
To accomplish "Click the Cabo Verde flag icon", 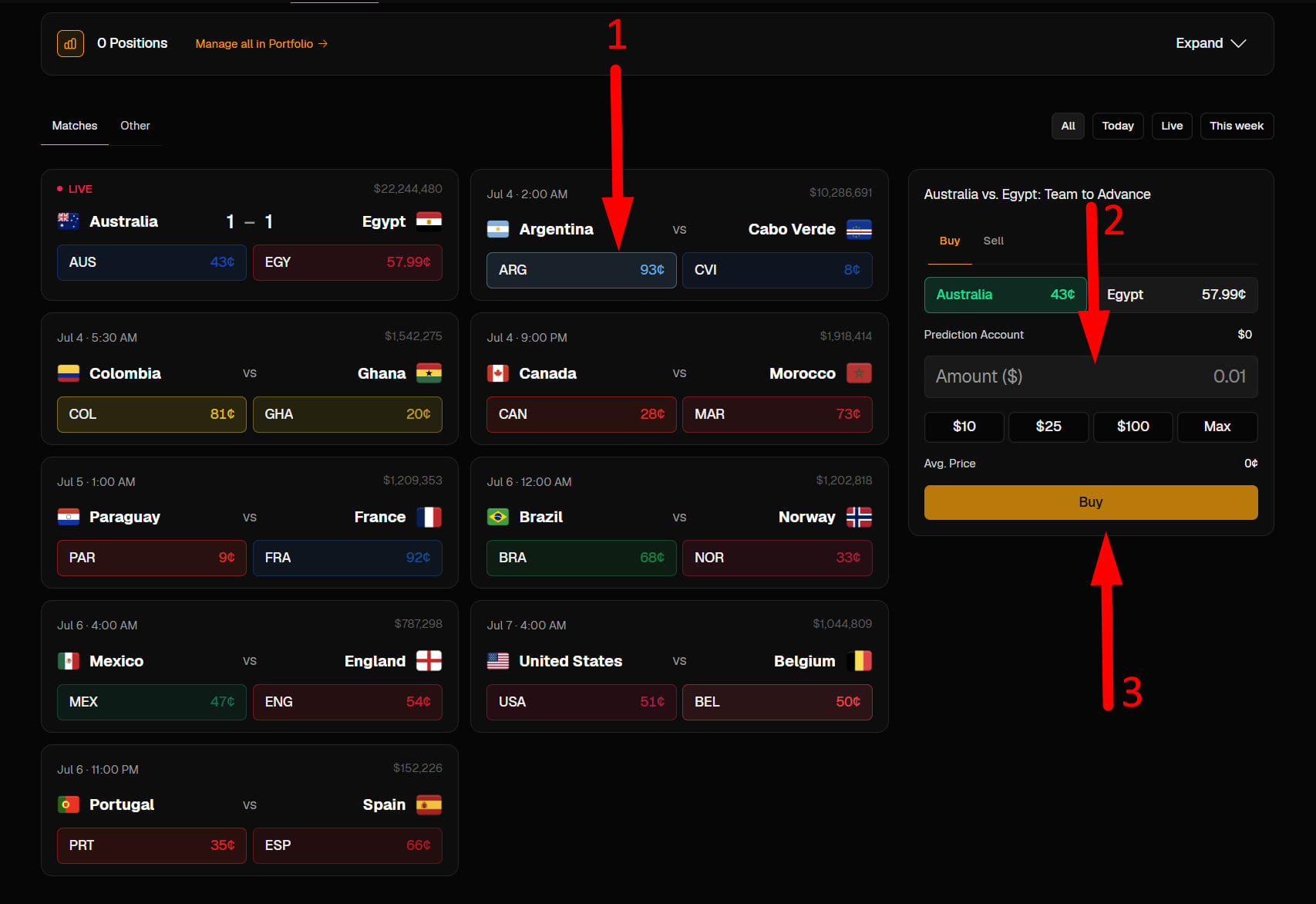I will click(859, 229).
